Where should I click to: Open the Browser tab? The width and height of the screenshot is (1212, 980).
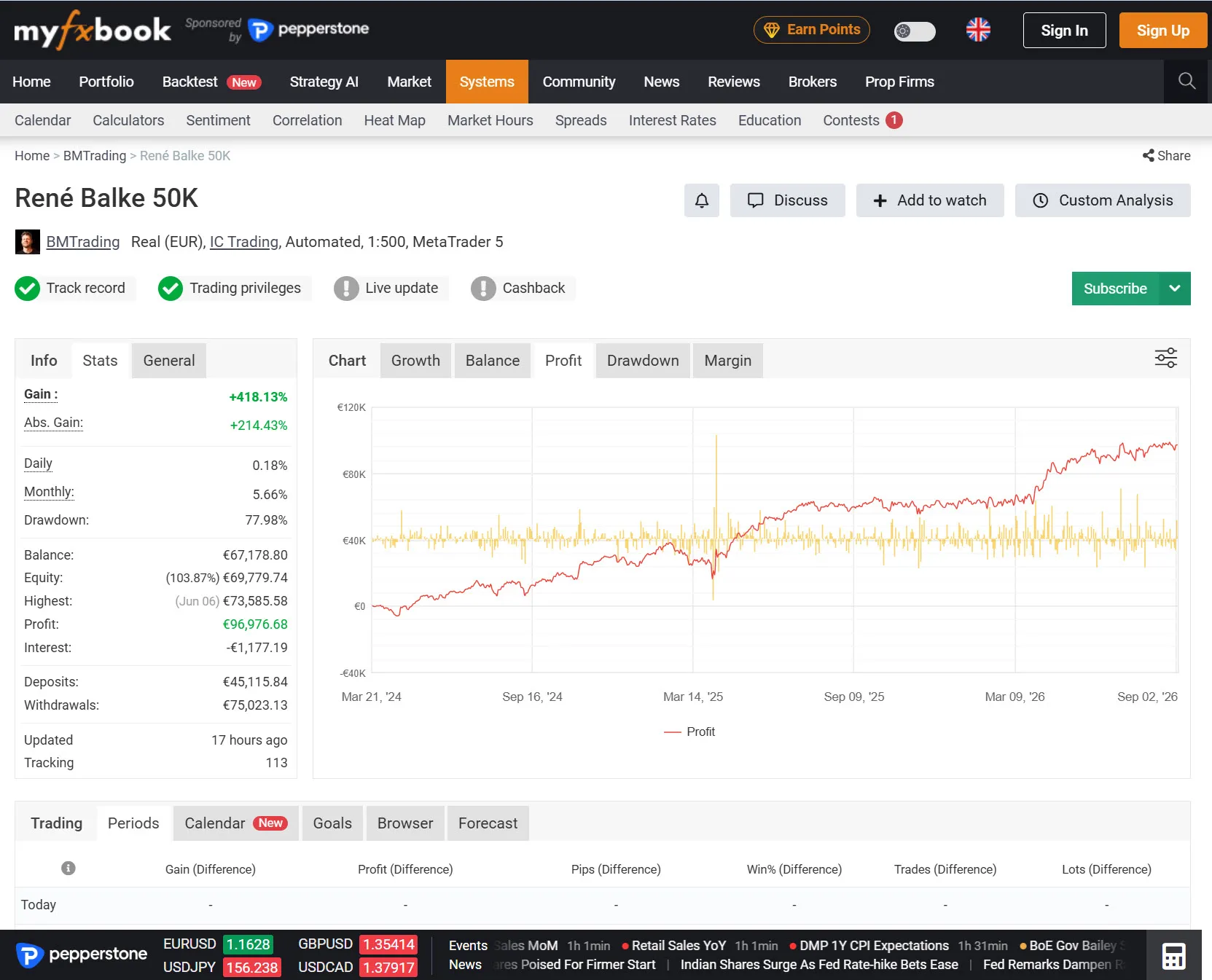click(x=405, y=823)
